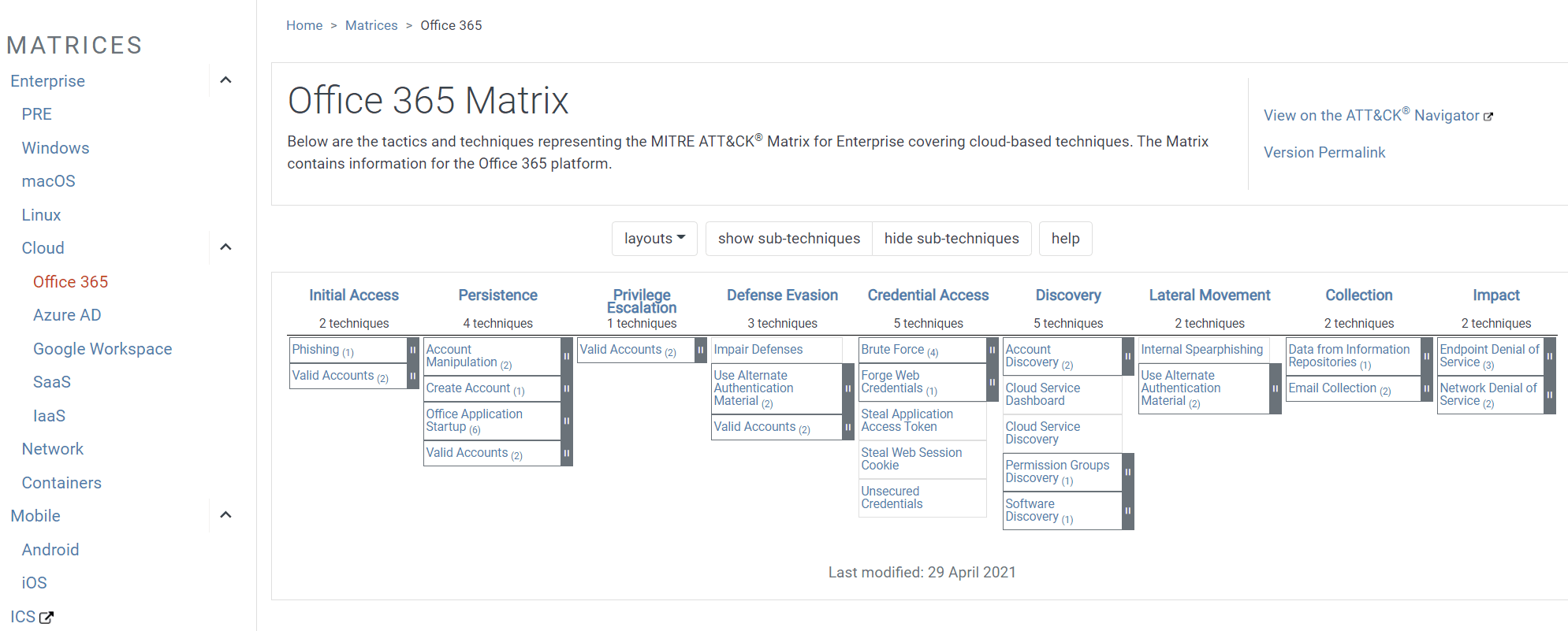Expand handle beside Email Collection technique

pos(1426,388)
